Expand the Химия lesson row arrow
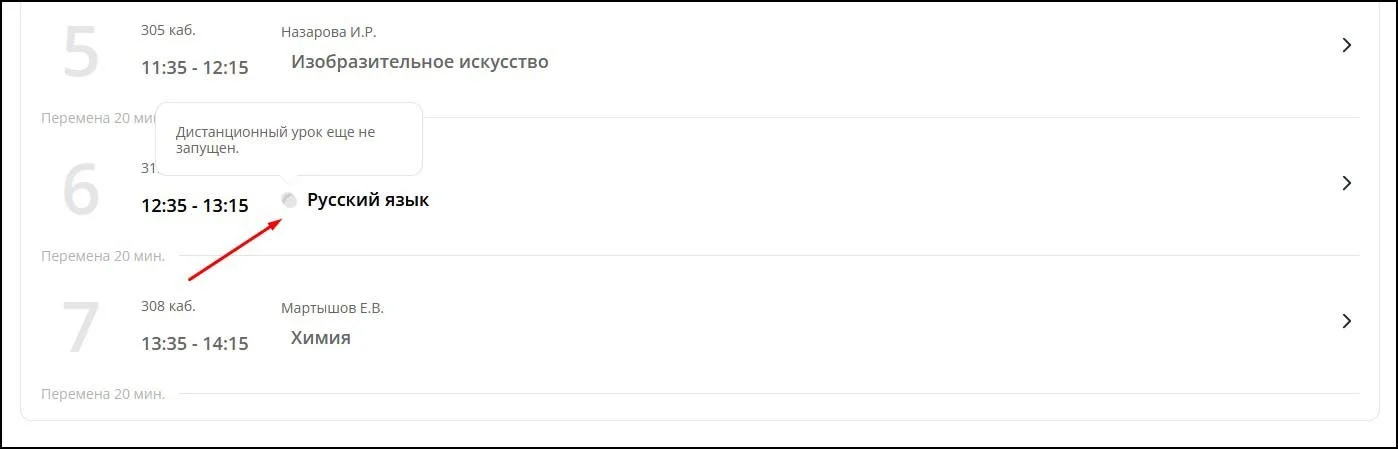Screen dimensions: 1398x449 pyautogui.click(x=1346, y=321)
